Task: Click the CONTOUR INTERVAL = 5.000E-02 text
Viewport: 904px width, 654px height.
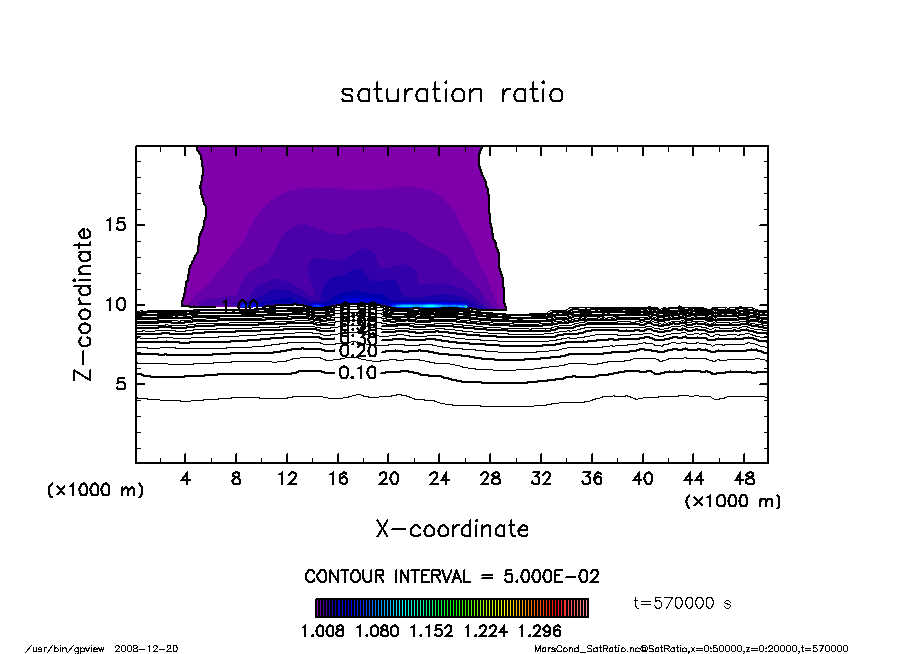Action: (x=452, y=577)
